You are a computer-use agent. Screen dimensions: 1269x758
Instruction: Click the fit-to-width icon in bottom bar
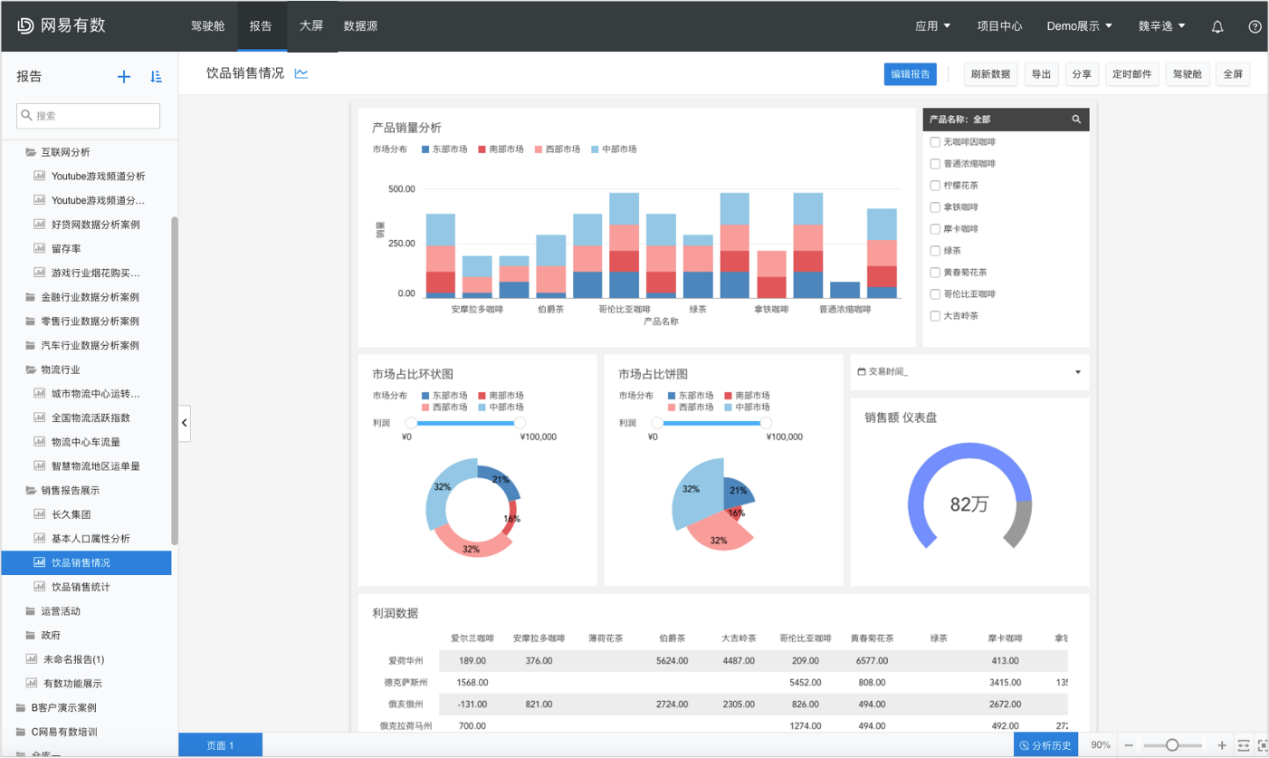1243,746
